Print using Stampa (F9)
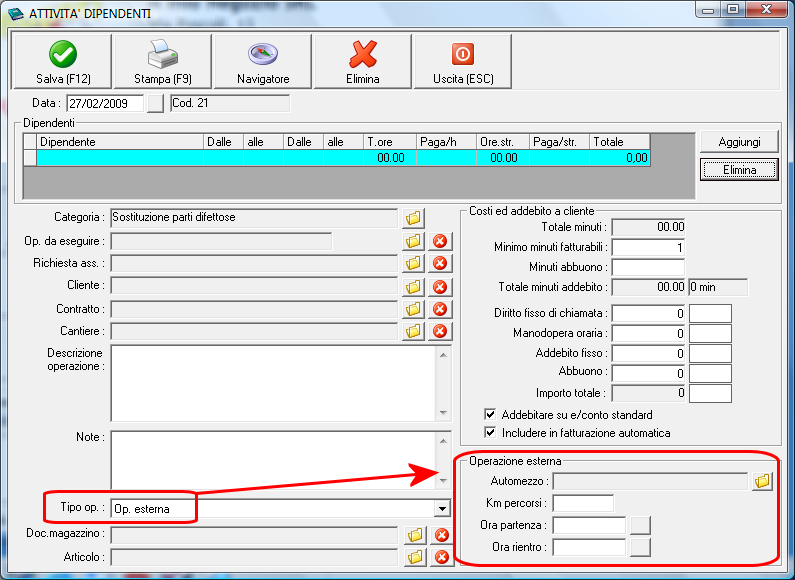Viewport: 795px width, 580px height. tap(163, 61)
